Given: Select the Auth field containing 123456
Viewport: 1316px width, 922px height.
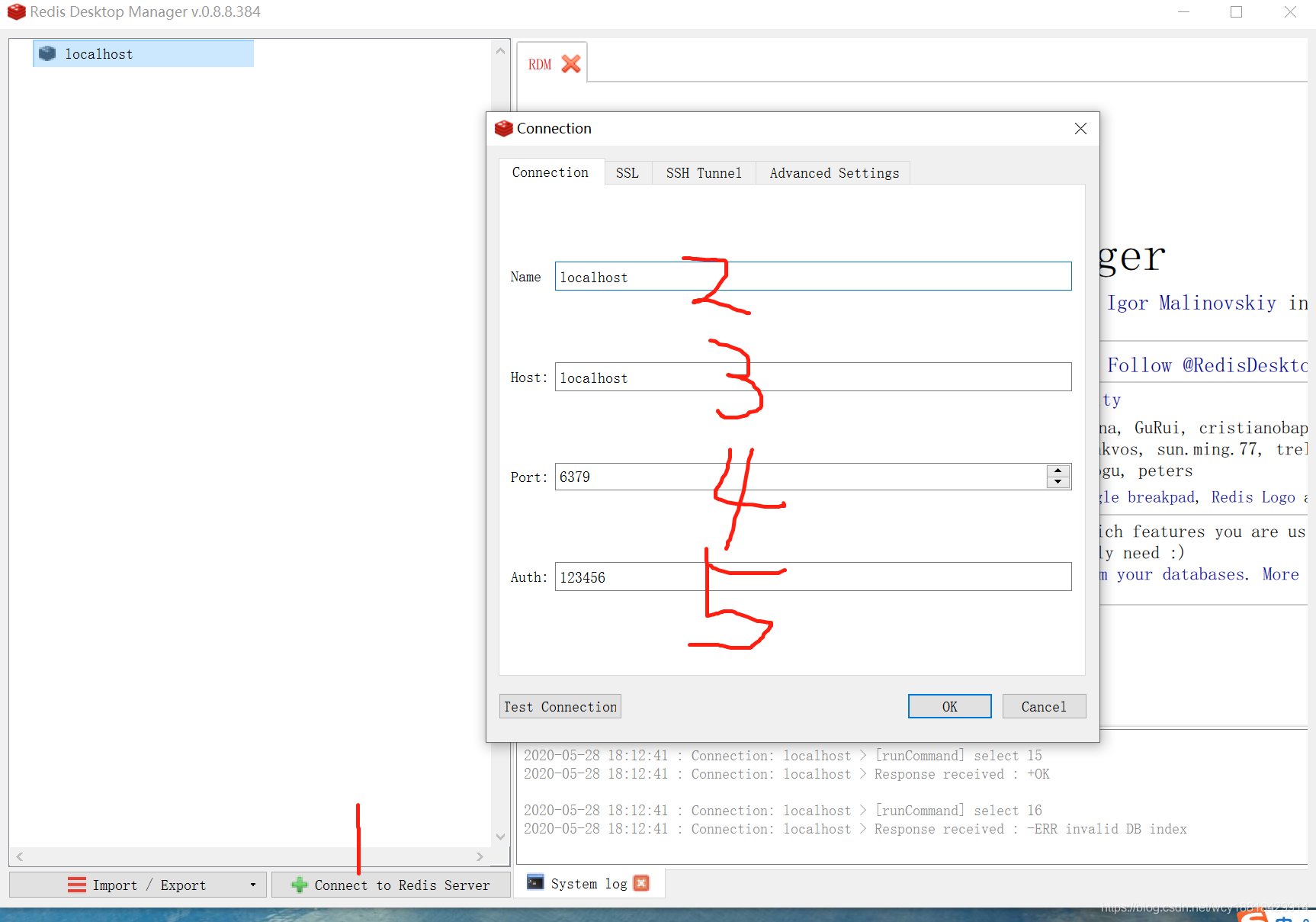Looking at the screenshot, I should pyautogui.click(x=813, y=577).
